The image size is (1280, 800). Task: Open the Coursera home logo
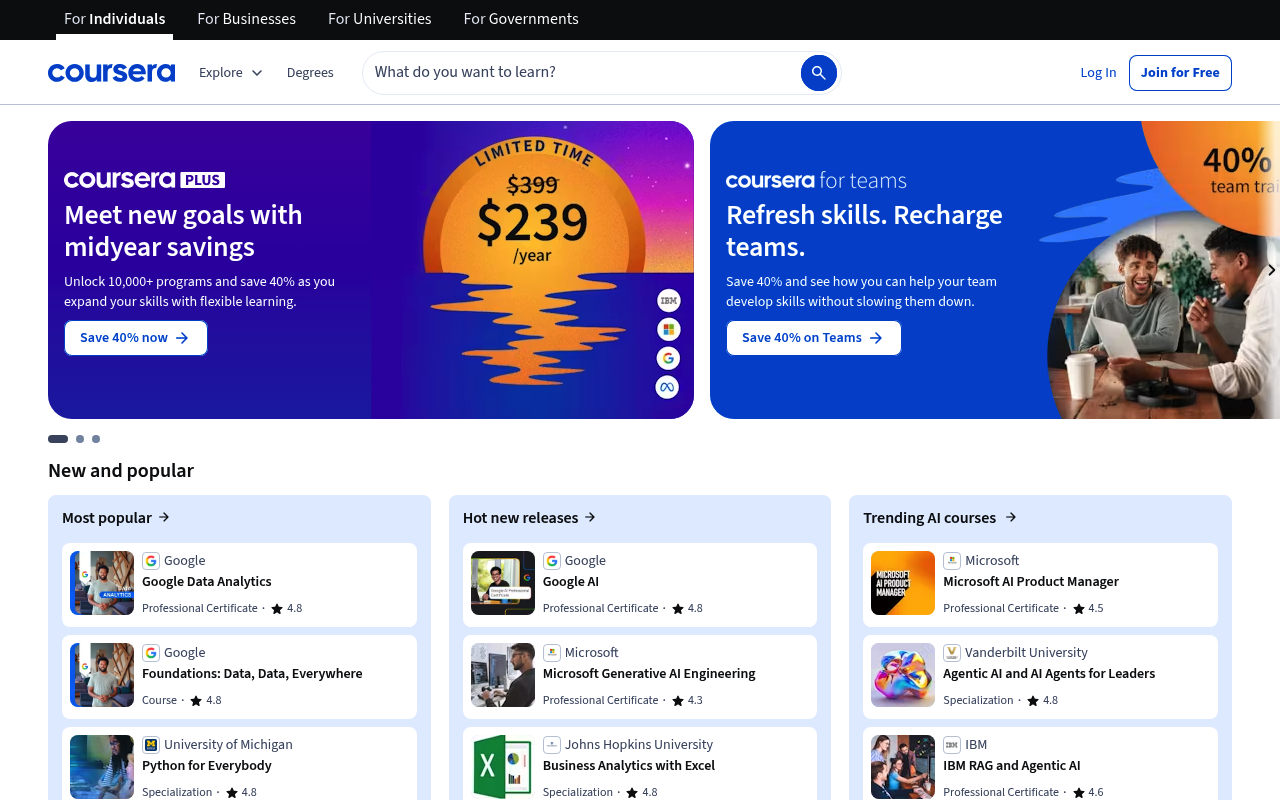click(x=111, y=72)
